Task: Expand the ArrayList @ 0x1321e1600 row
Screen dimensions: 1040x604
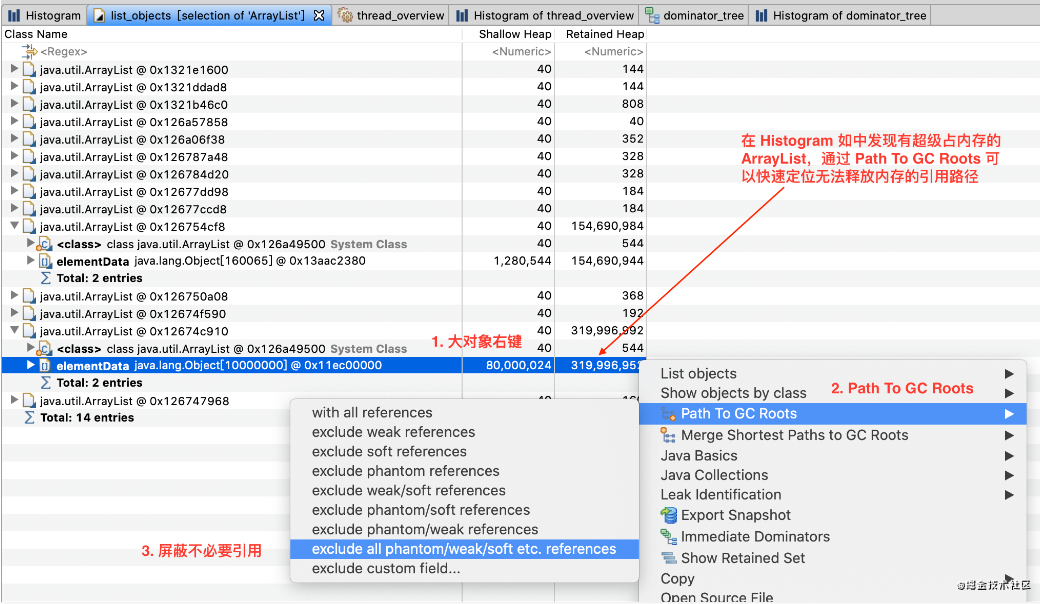Action: [14, 70]
